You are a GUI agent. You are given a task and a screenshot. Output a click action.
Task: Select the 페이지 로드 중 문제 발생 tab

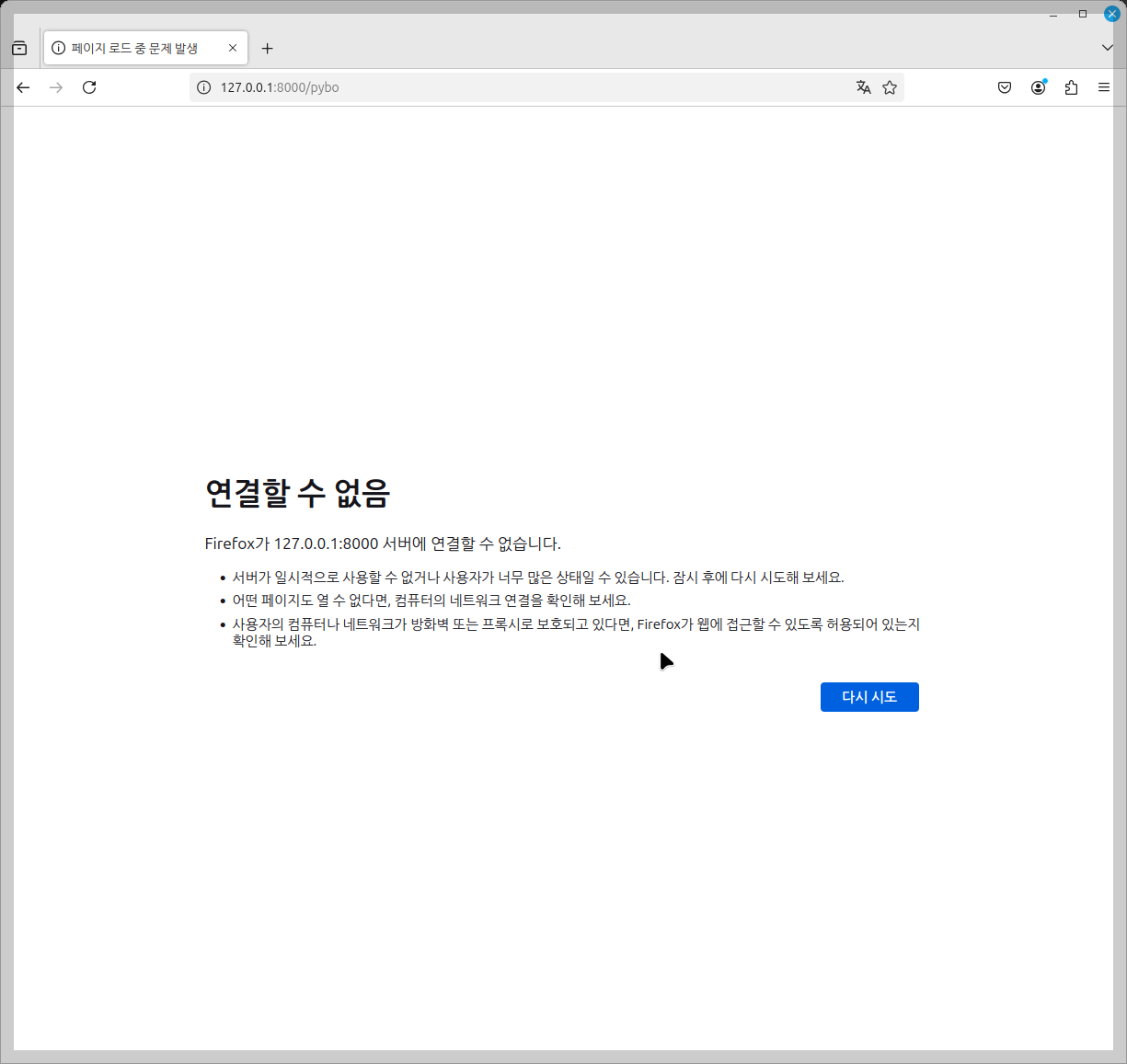[x=145, y=48]
